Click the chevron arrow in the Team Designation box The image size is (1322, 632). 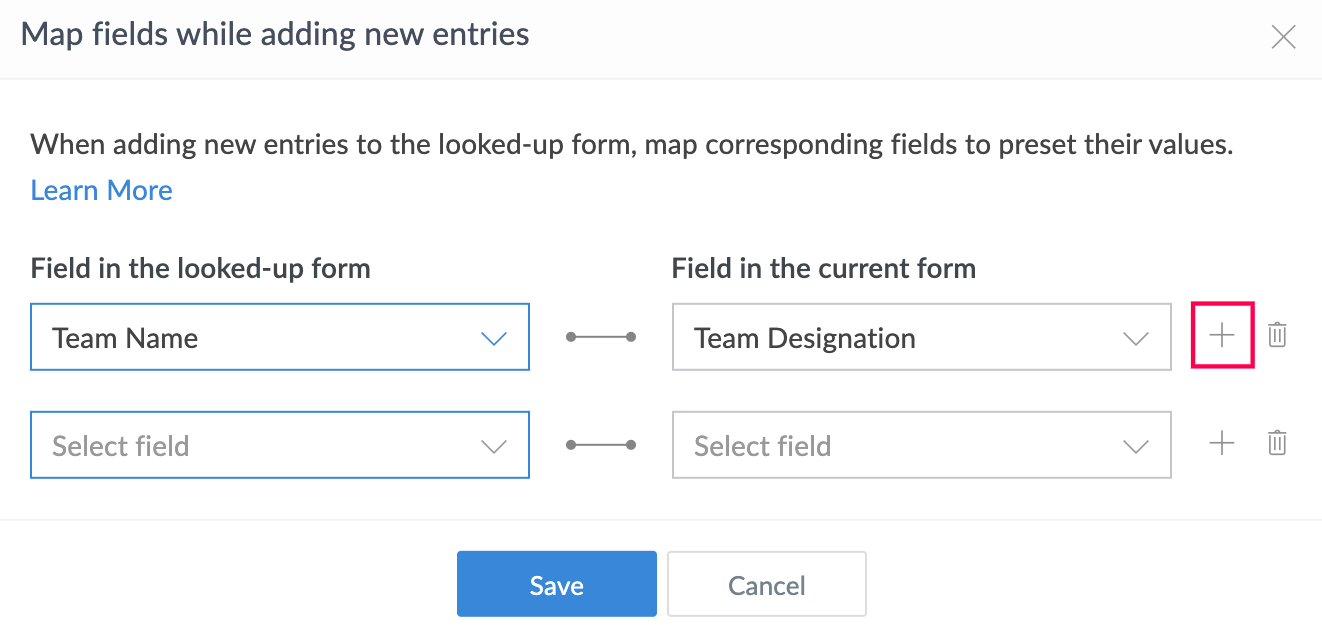coord(1136,339)
